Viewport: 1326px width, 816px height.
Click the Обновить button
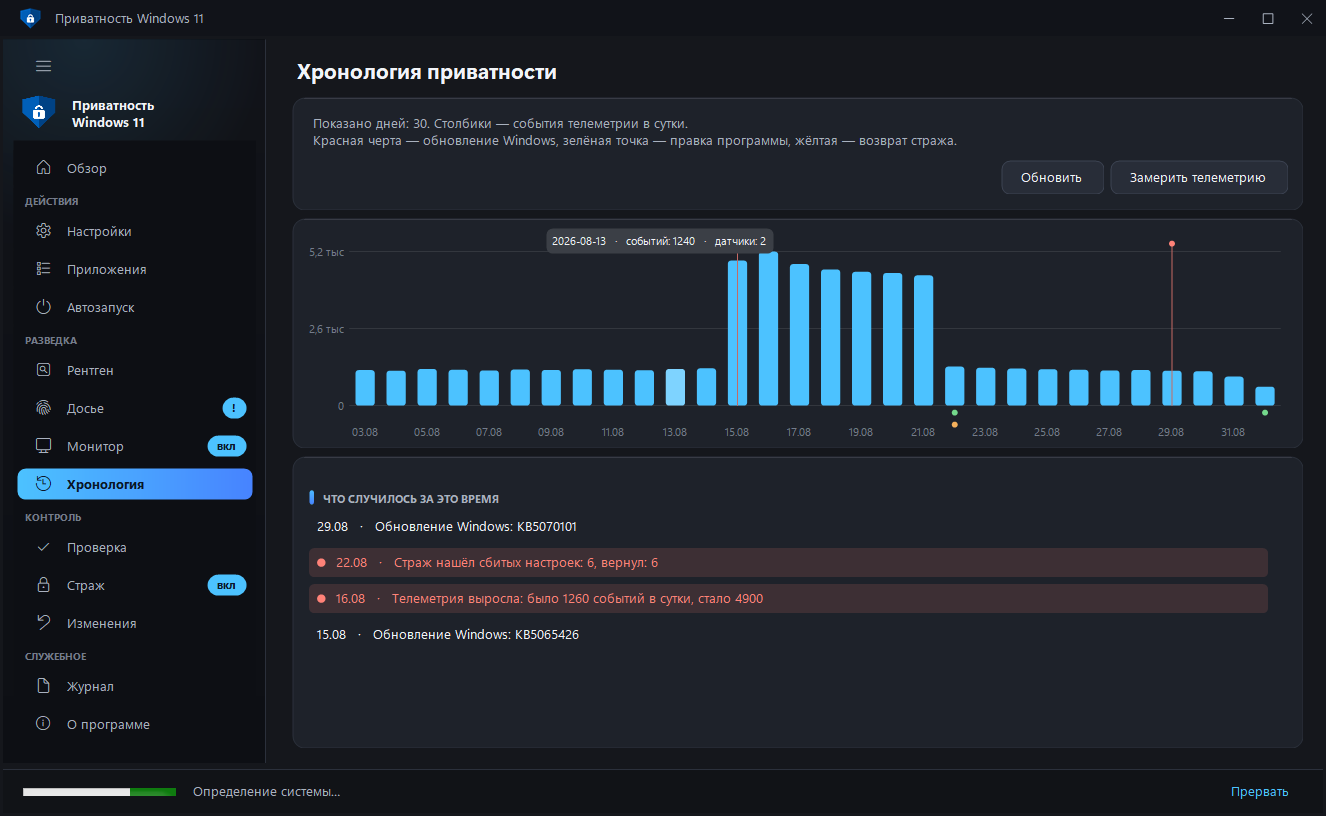pyautogui.click(x=1052, y=178)
